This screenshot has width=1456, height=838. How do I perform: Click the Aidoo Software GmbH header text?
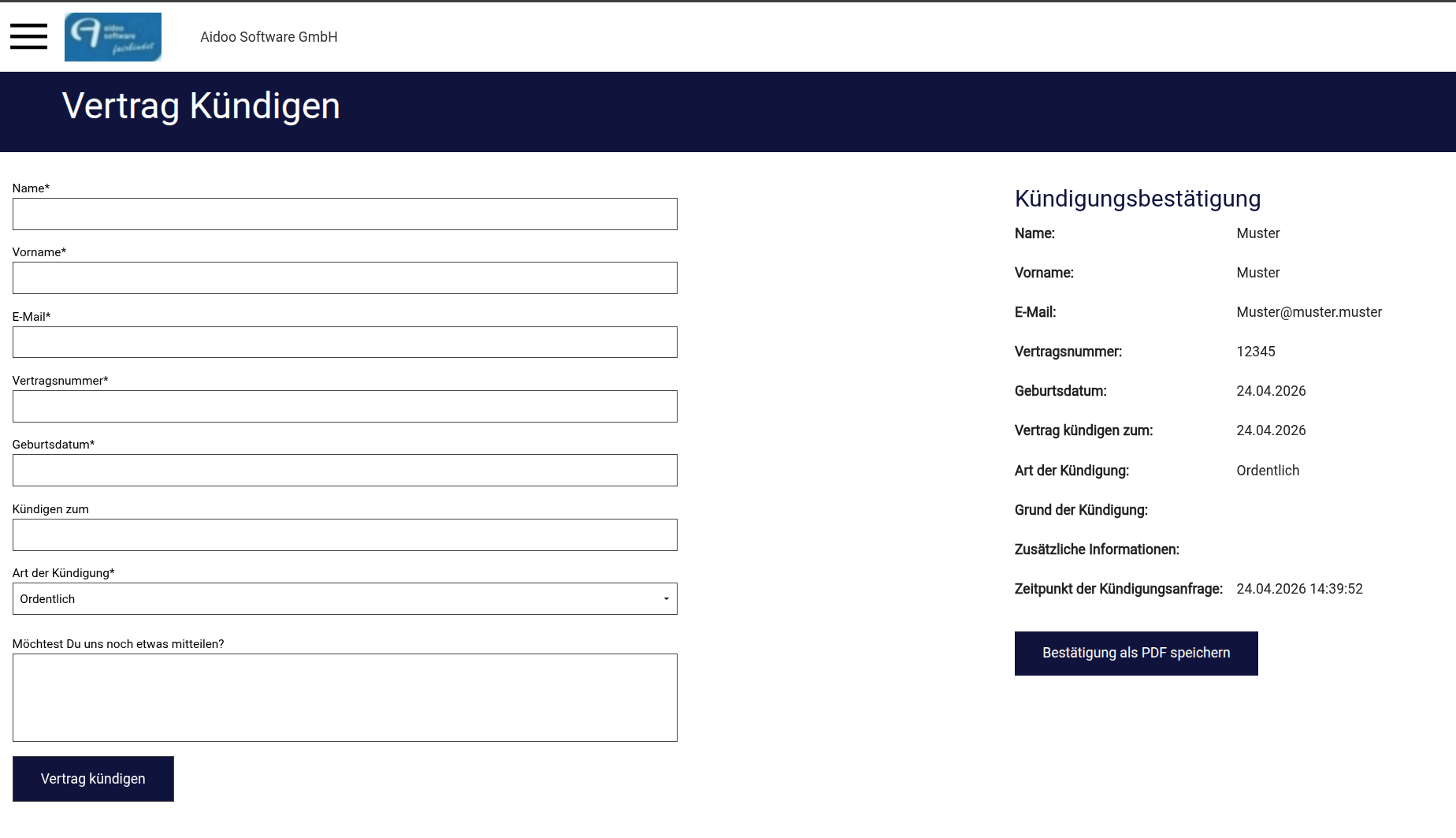[x=269, y=37]
